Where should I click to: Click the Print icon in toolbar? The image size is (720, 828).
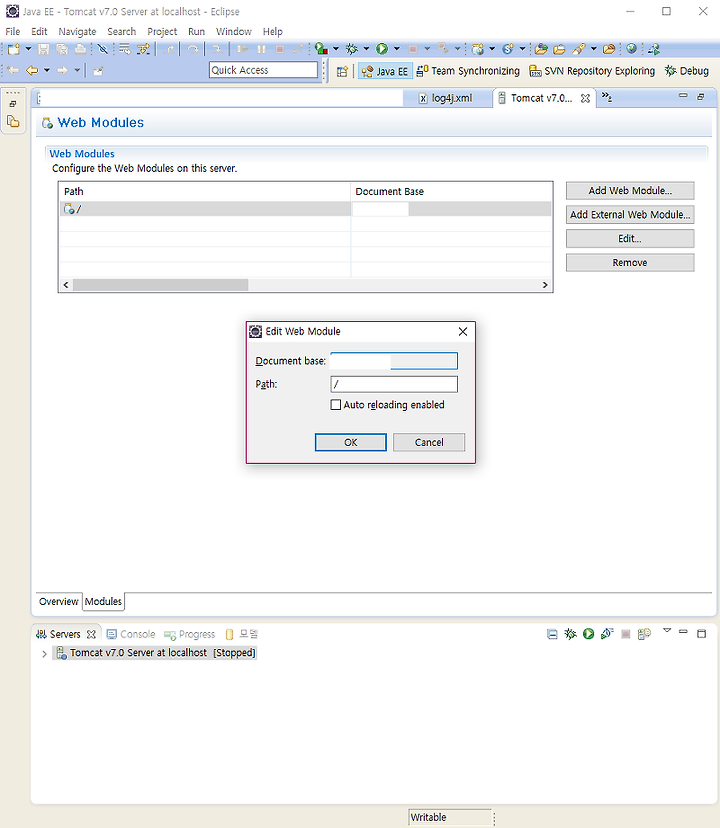pos(80,49)
